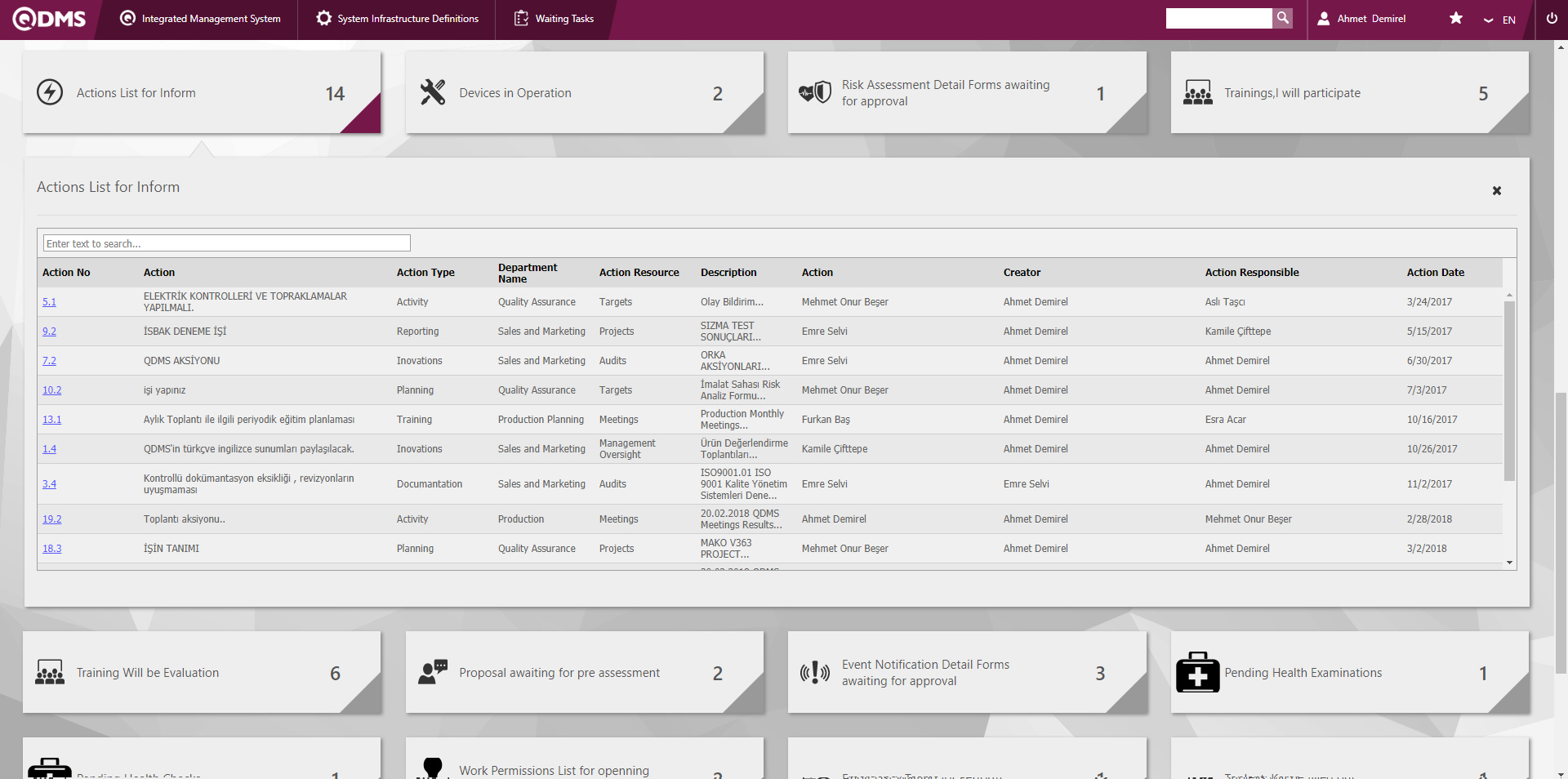Open the Integrated Management System menu
Viewport: 1568px width, 779px height.
(200, 18)
